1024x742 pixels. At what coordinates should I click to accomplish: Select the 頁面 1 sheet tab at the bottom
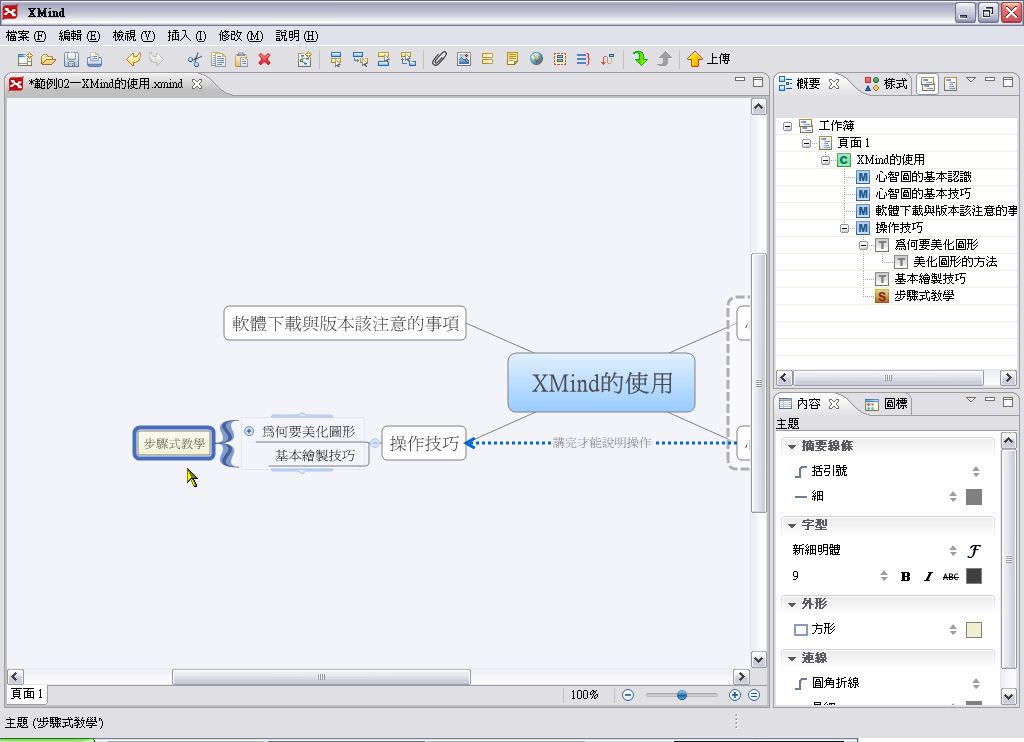[x=27, y=694]
